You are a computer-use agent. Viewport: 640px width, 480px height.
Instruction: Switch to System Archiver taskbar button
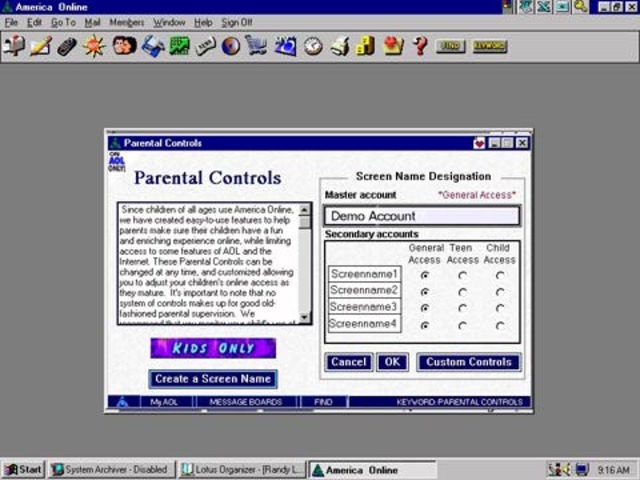[112, 469]
